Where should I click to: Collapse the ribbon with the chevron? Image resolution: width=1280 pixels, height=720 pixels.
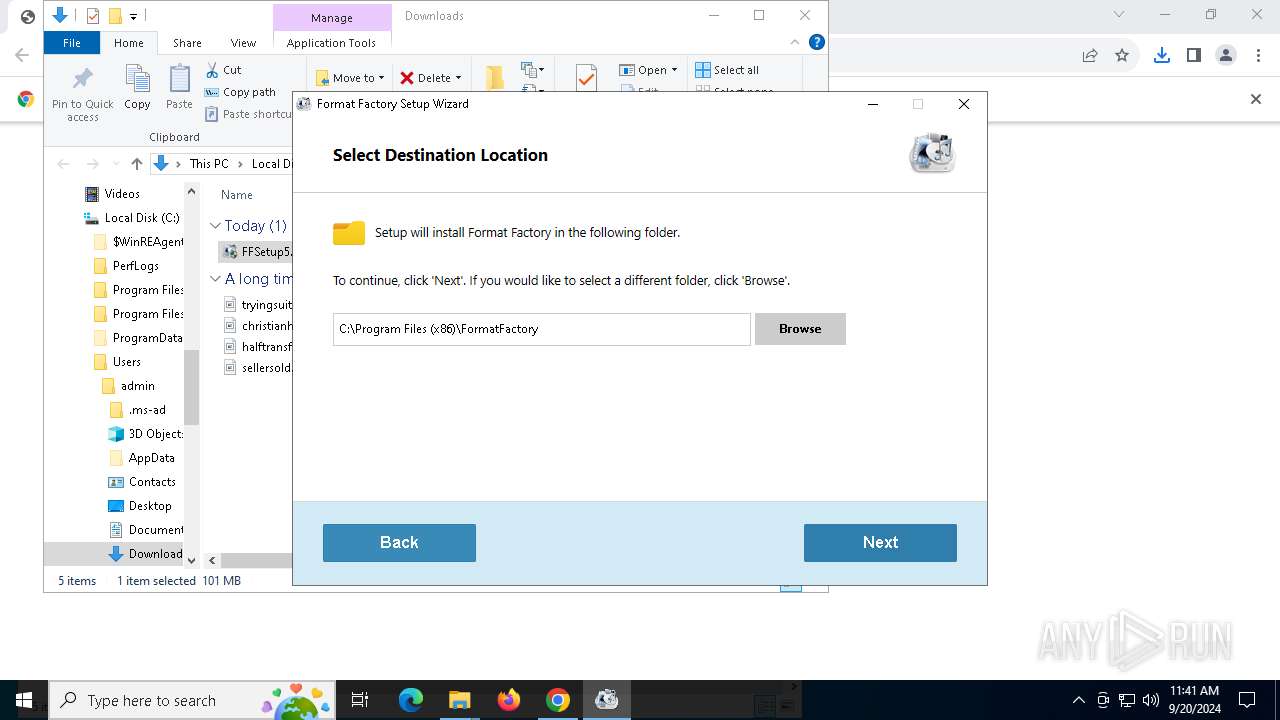coord(795,42)
